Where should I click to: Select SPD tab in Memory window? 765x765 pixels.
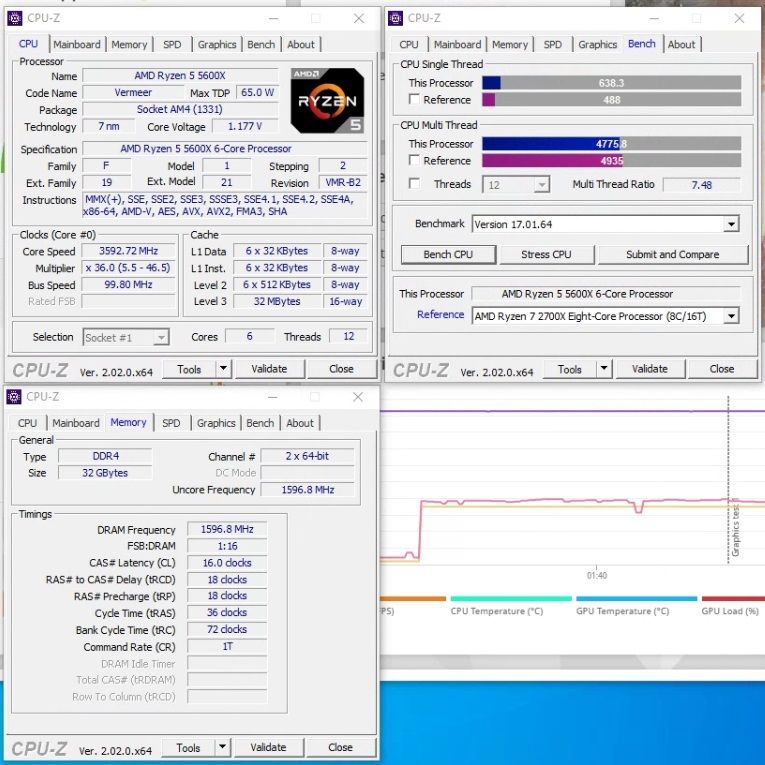coord(171,423)
